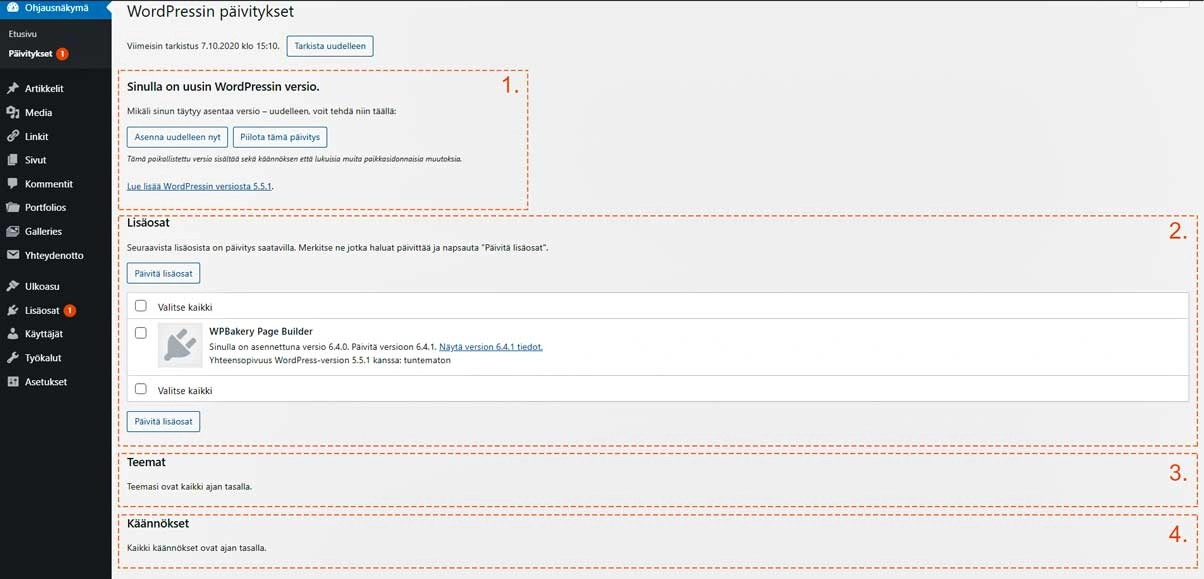The height and width of the screenshot is (579, 1204).
Task: Tick the WPBakery Page Builder checkbox
Action: click(x=141, y=332)
